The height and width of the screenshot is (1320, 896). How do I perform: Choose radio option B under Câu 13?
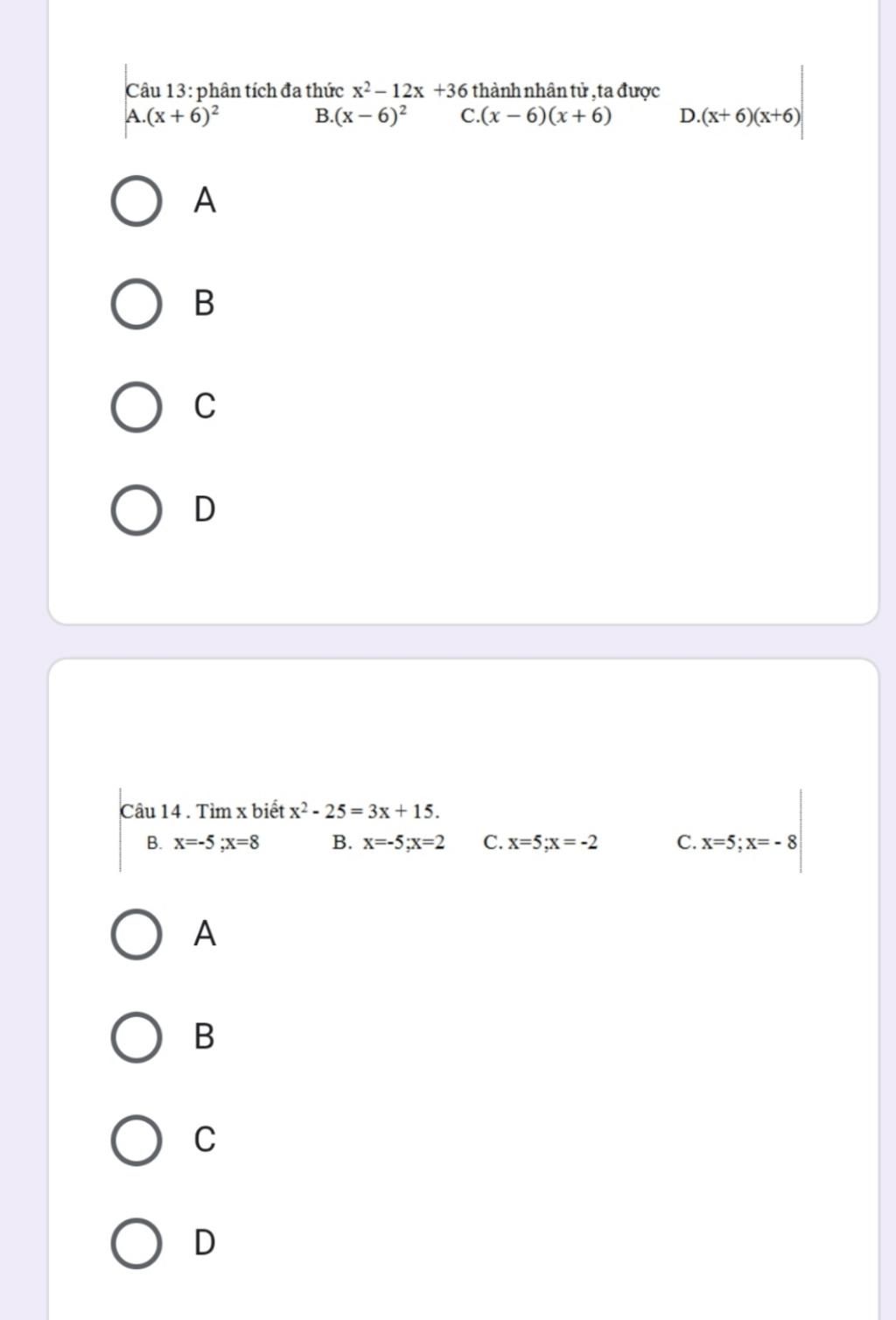[136, 304]
